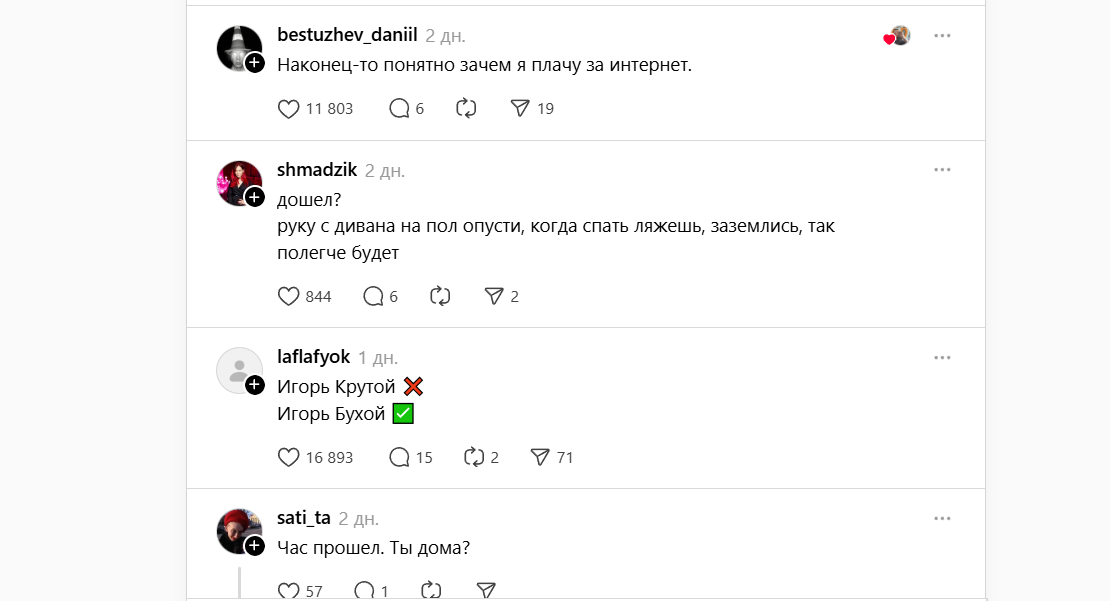The image size is (1110, 601).
Task: Share laflafyok's comment with the paper plane icon
Action: 541,457
